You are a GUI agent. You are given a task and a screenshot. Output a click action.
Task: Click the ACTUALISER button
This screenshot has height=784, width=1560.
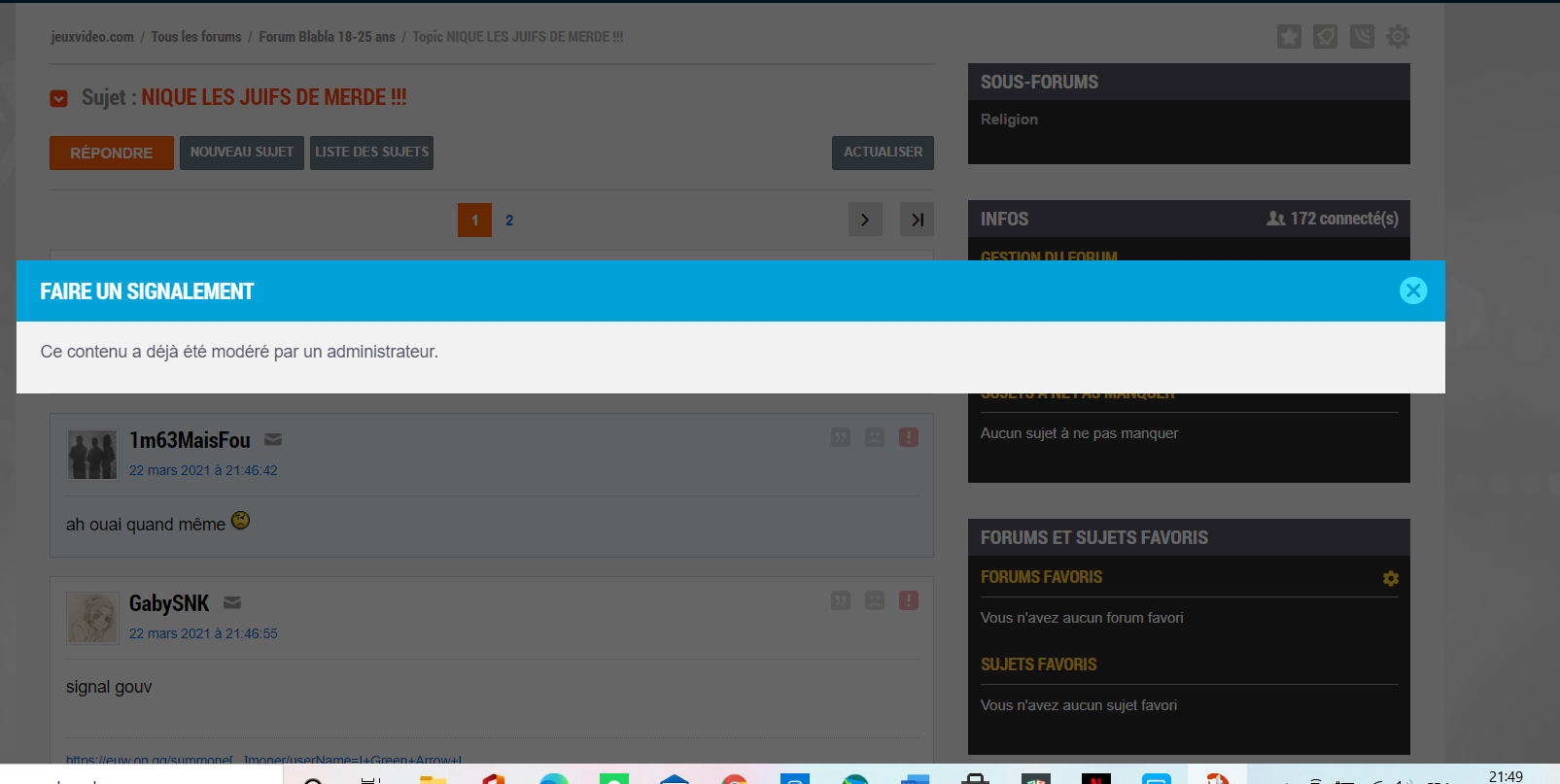(883, 153)
